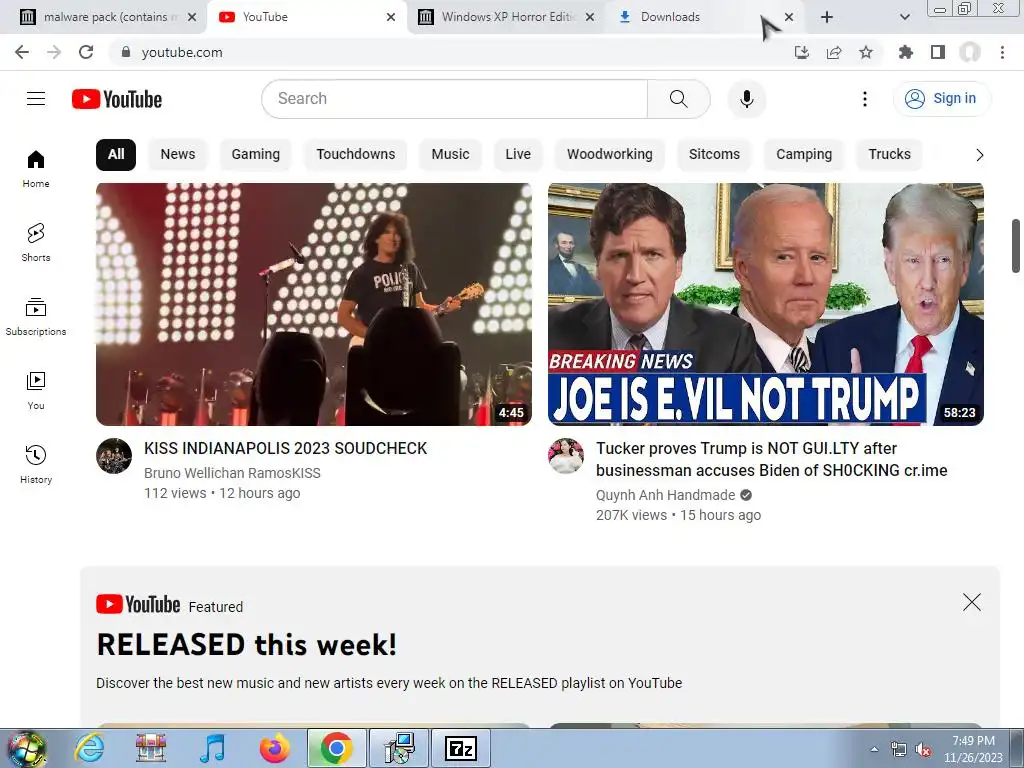
Task: Open 7-Zip from taskbar
Action: point(460,749)
